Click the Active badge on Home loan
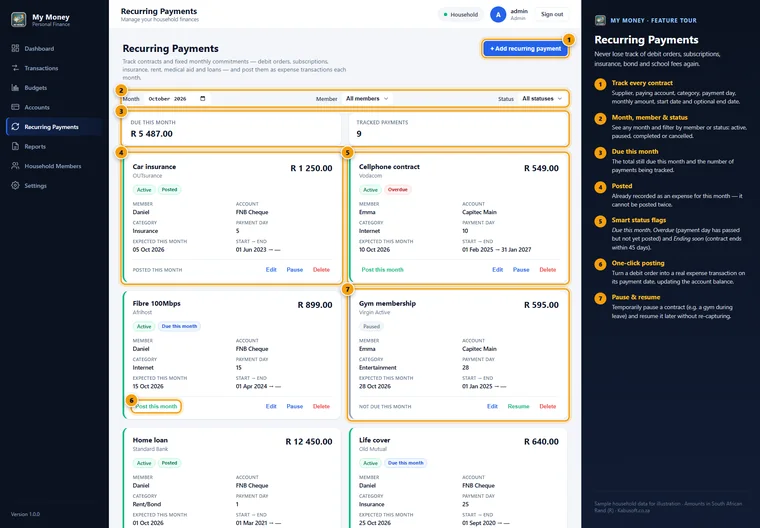This screenshot has width=760, height=528. (x=144, y=463)
